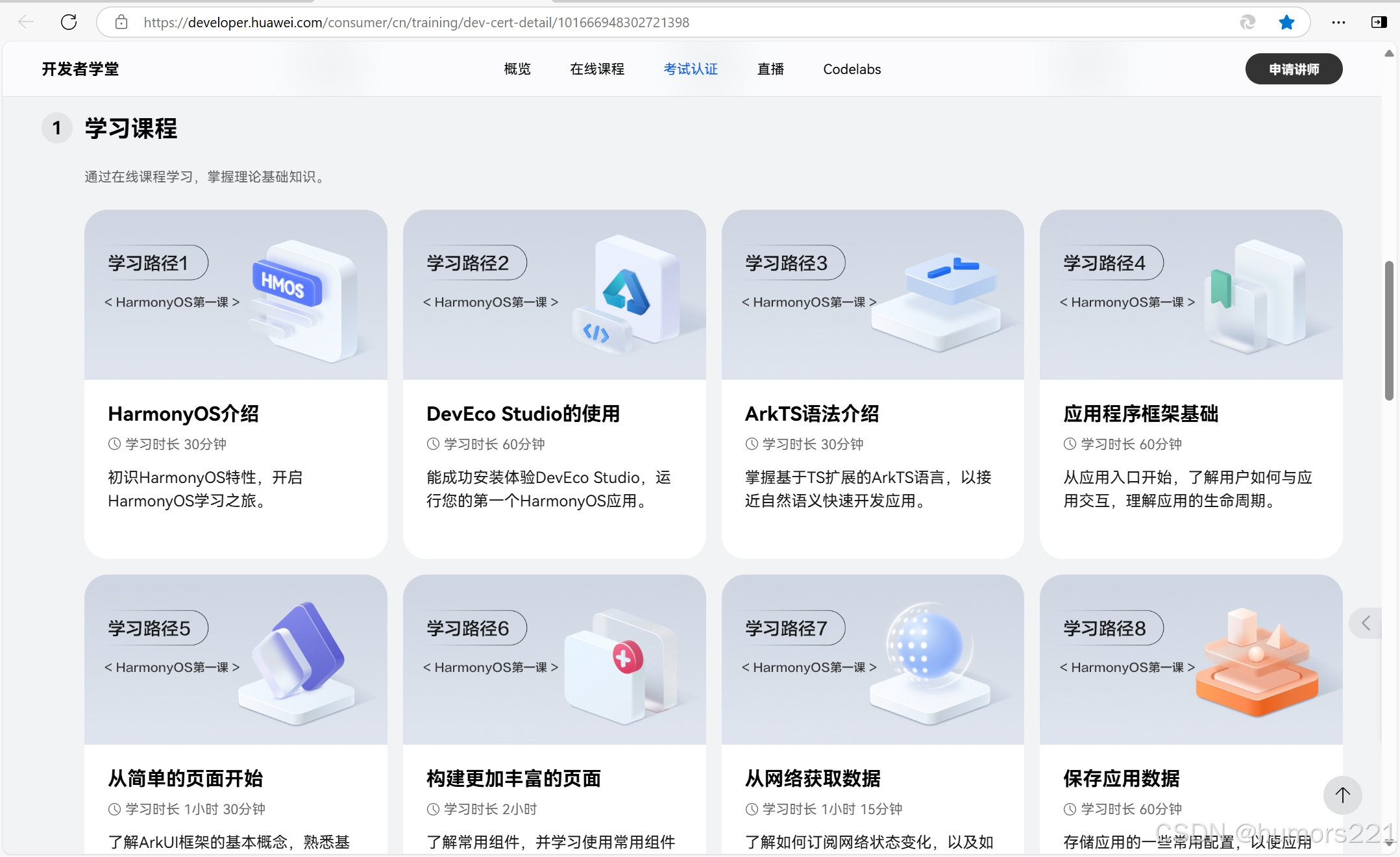Go to the Codelabs menu item
The width and height of the screenshot is (1400, 857).
(852, 69)
